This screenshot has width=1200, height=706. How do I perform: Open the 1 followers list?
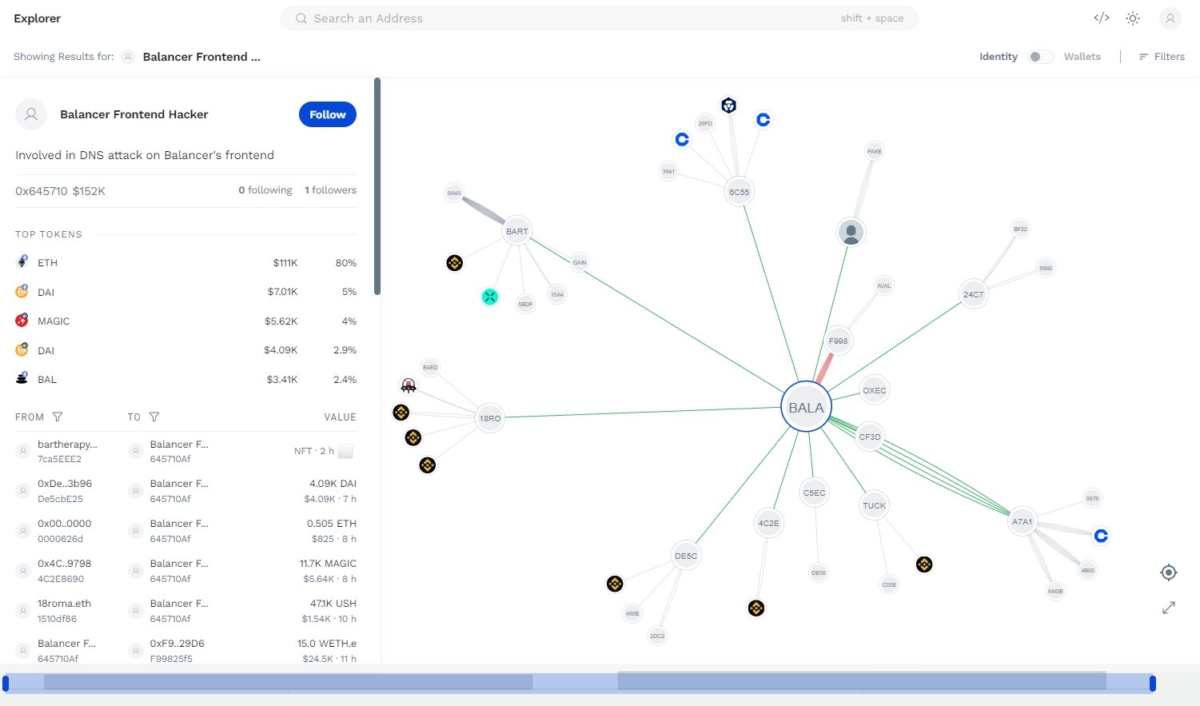click(x=330, y=190)
